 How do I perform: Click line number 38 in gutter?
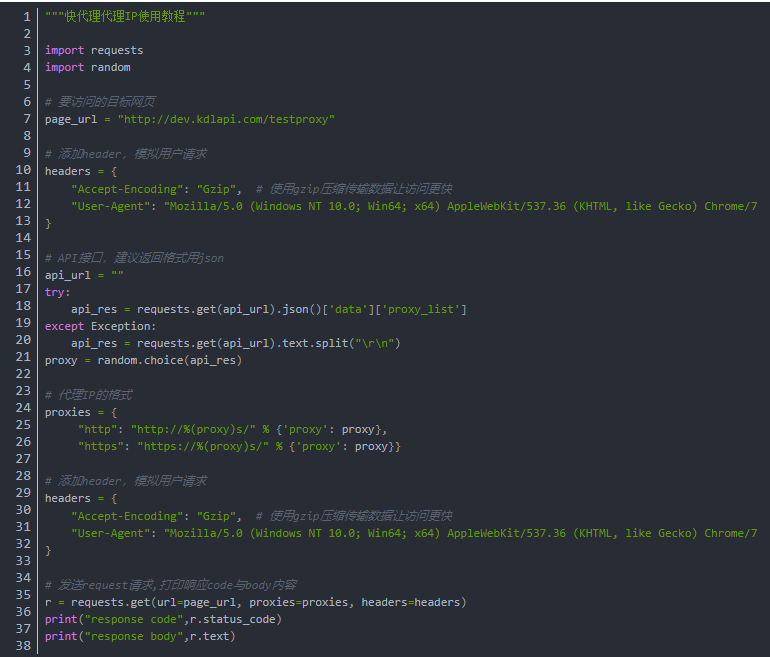(x=23, y=646)
